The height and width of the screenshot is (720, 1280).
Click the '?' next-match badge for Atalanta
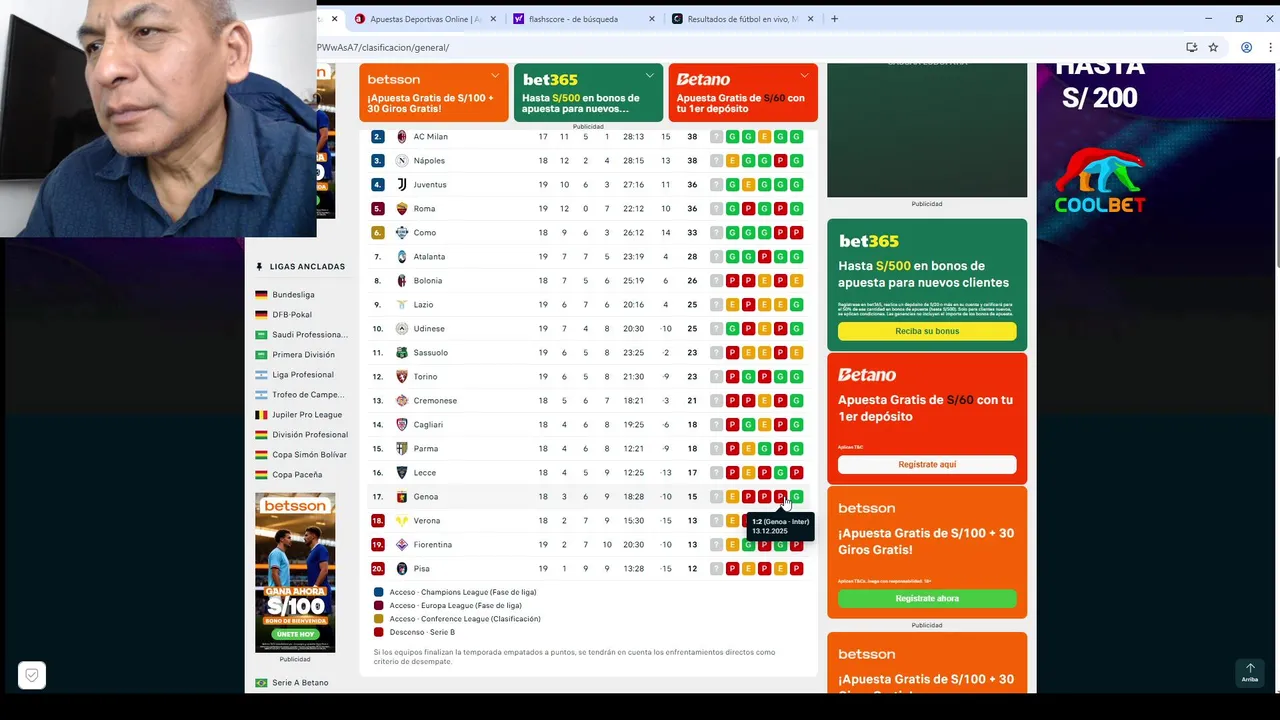click(716, 257)
